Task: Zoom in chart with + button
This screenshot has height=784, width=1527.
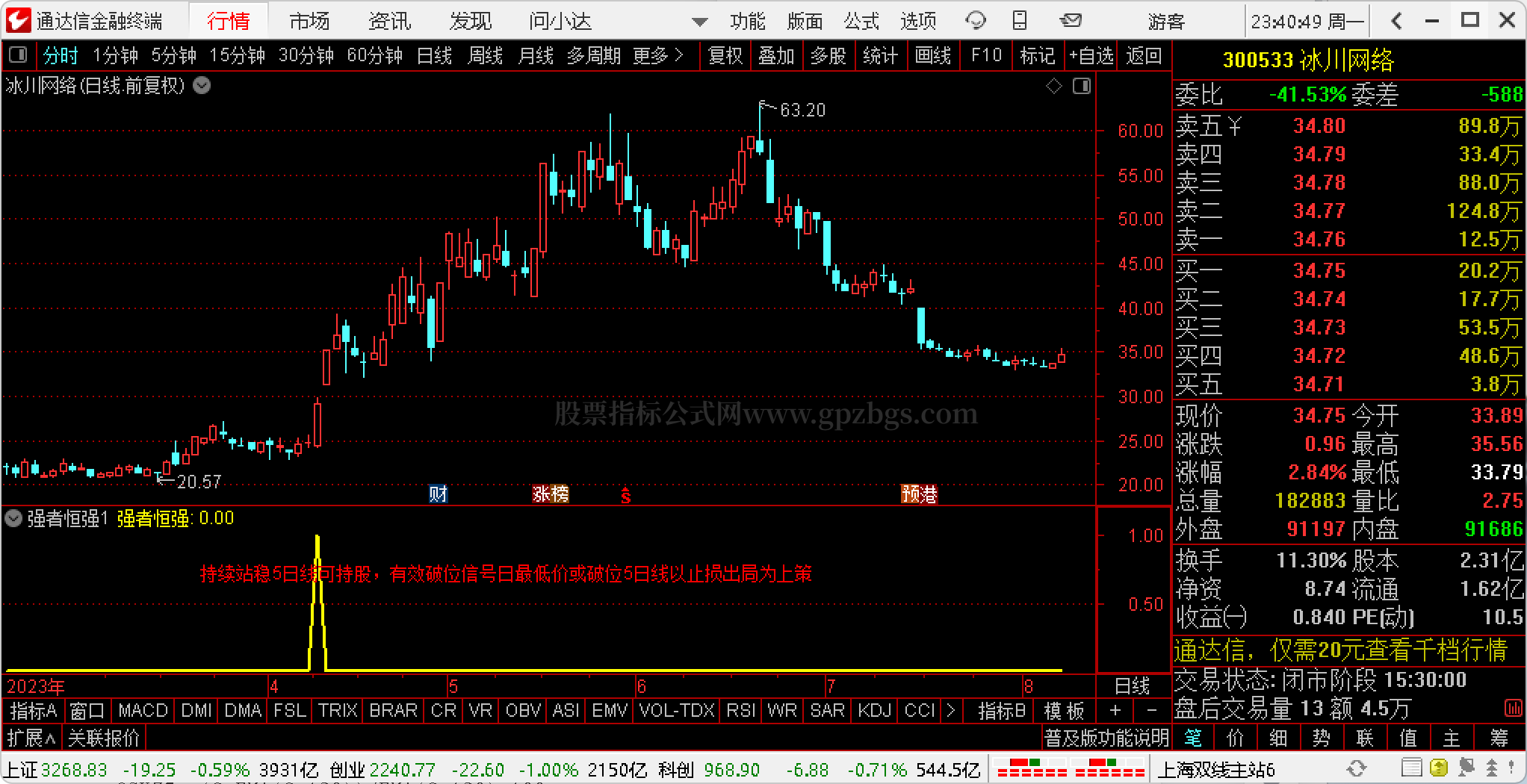Action: coord(1115,710)
